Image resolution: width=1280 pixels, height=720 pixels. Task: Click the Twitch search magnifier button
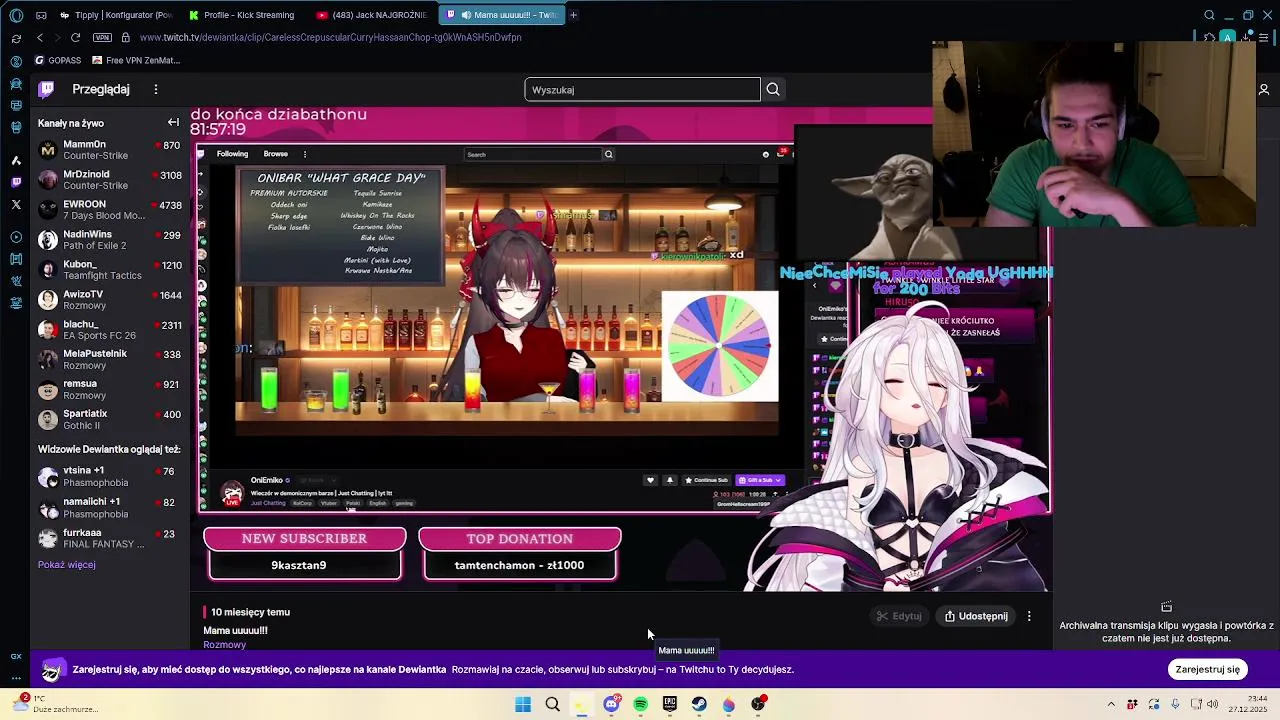click(x=773, y=90)
